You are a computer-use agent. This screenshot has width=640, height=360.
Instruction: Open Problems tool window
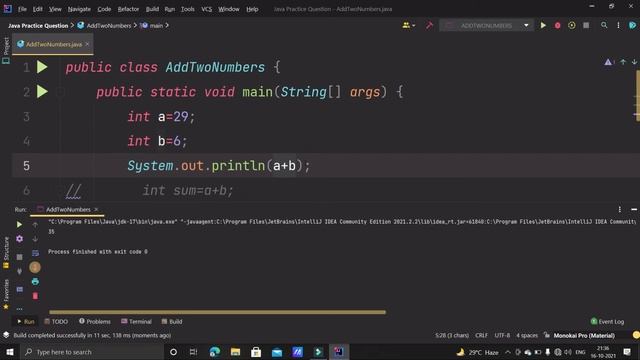tap(95, 322)
